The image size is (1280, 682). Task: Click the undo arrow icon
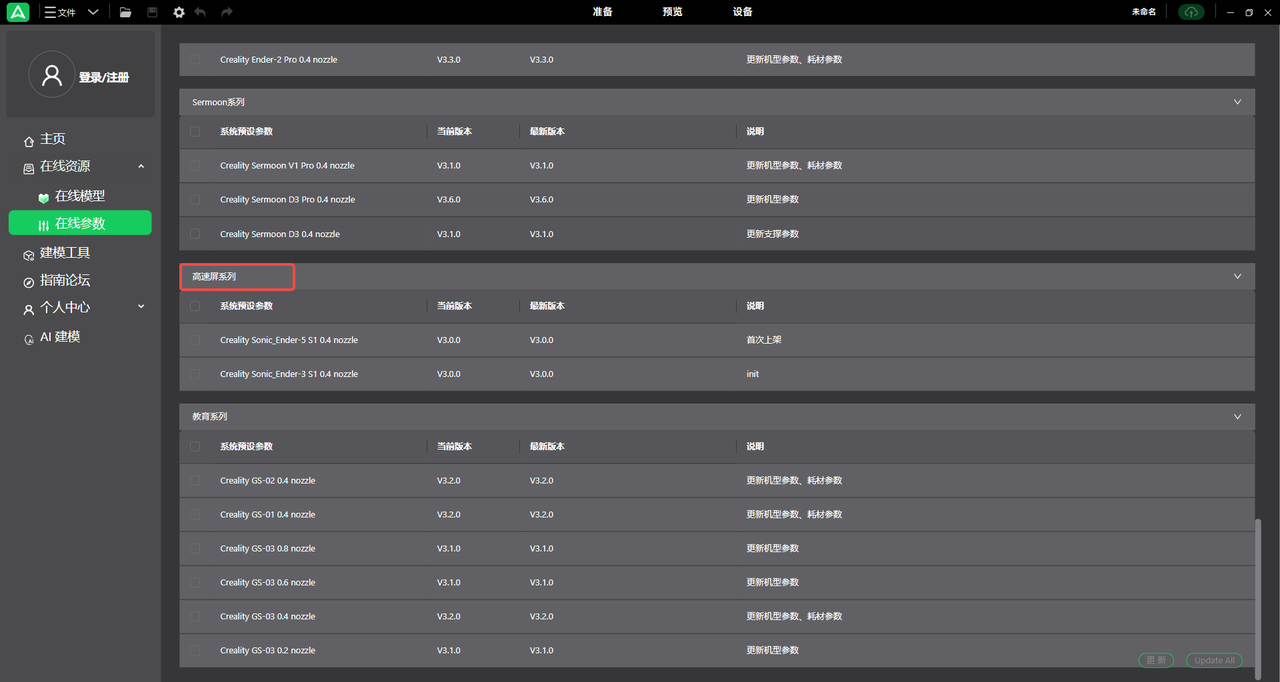pyautogui.click(x=201, y=12)
